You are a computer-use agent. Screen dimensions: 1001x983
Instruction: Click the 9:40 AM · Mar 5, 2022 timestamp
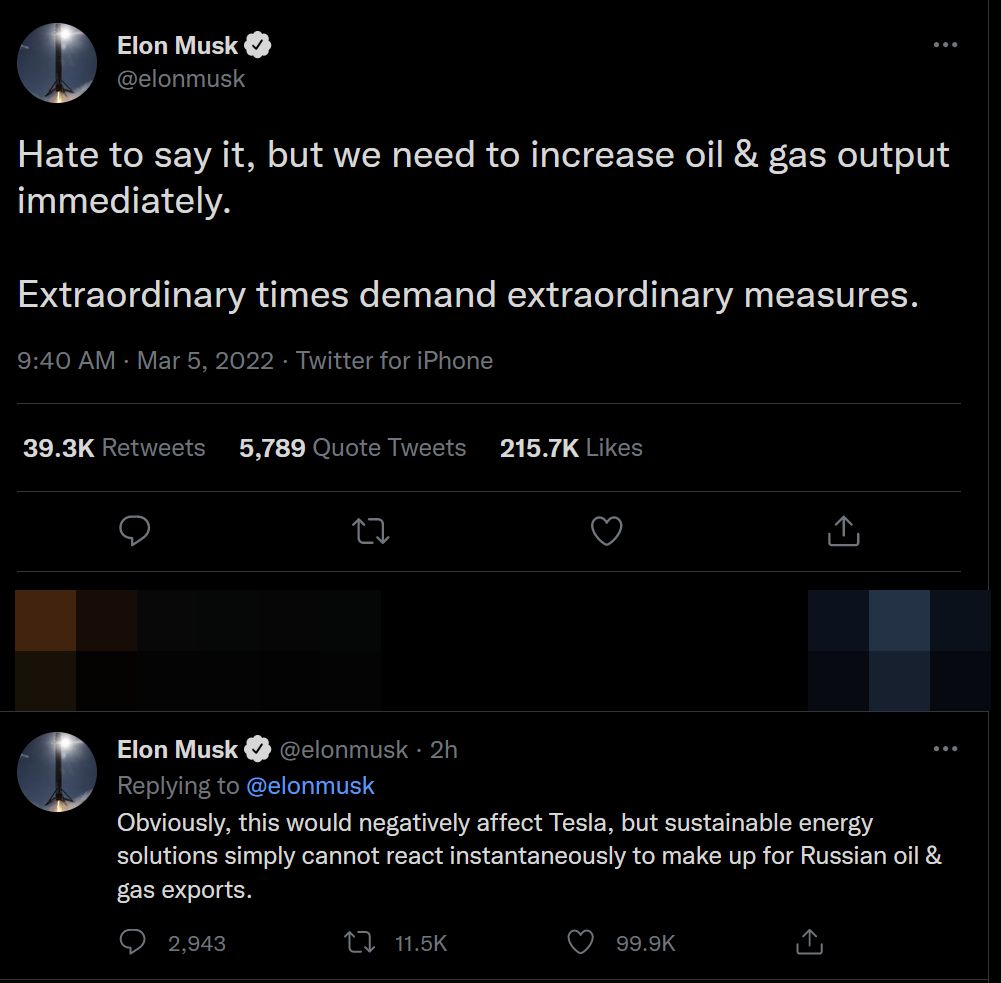click(145, 360)
